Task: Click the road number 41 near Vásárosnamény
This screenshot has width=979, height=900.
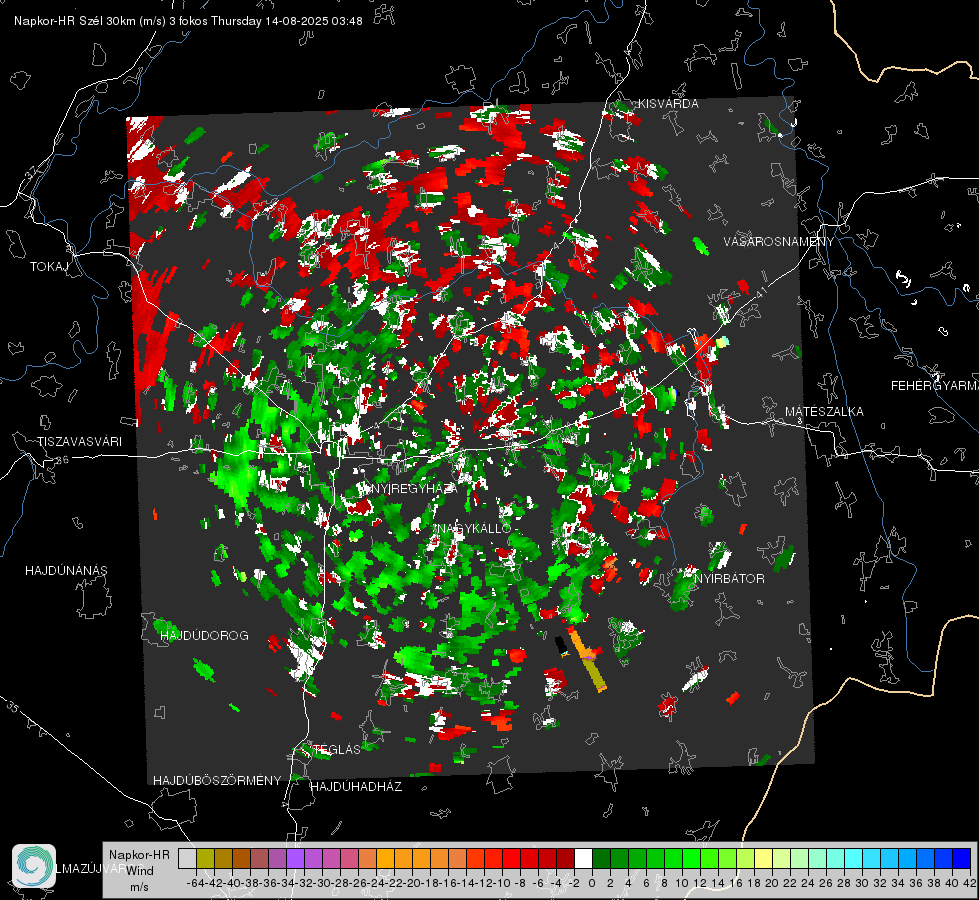Action: click(760, 292)
